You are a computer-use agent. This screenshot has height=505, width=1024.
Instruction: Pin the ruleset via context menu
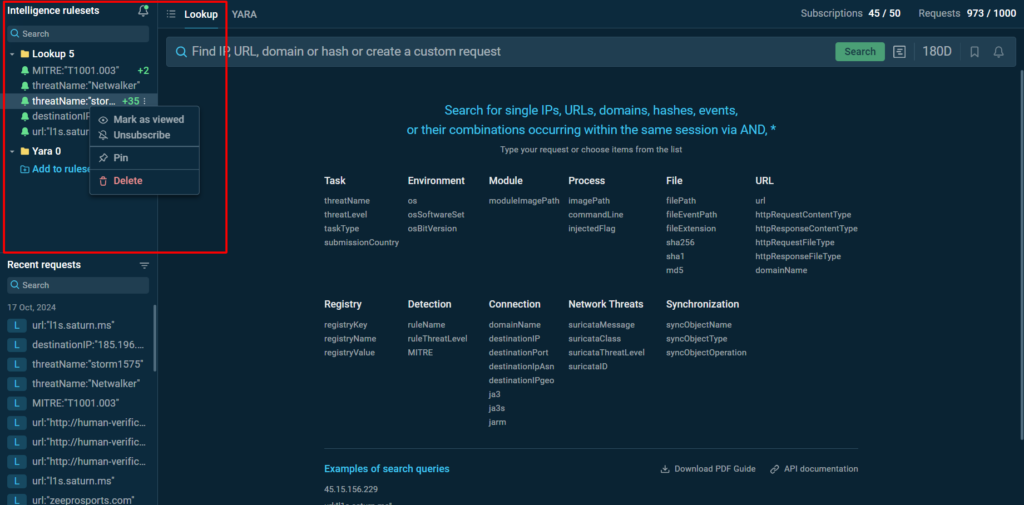120,158
